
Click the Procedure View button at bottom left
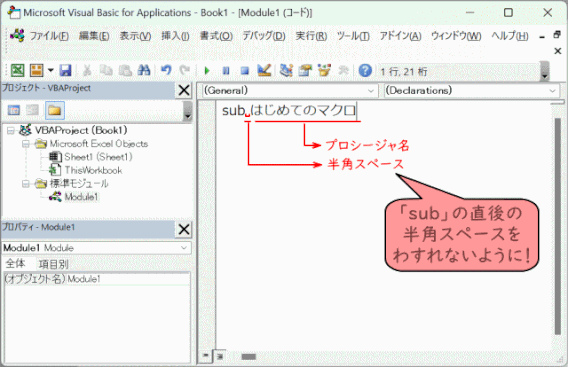tap(205, 356)
